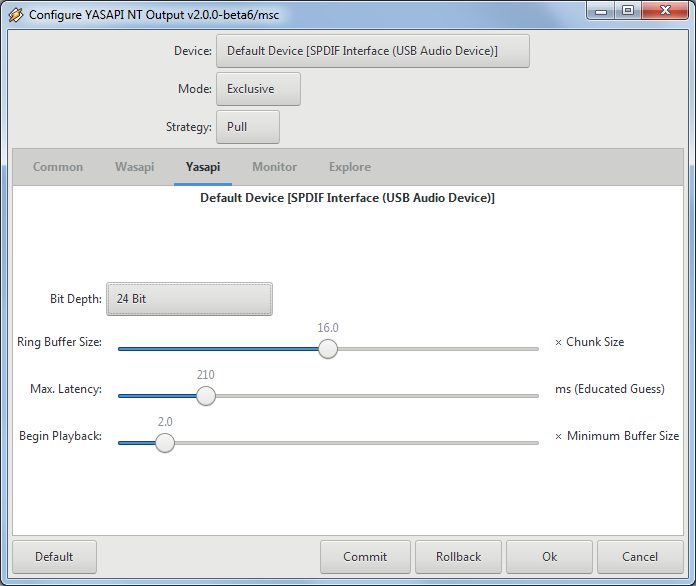Open the Device selection dropdown

coord(372,51)
